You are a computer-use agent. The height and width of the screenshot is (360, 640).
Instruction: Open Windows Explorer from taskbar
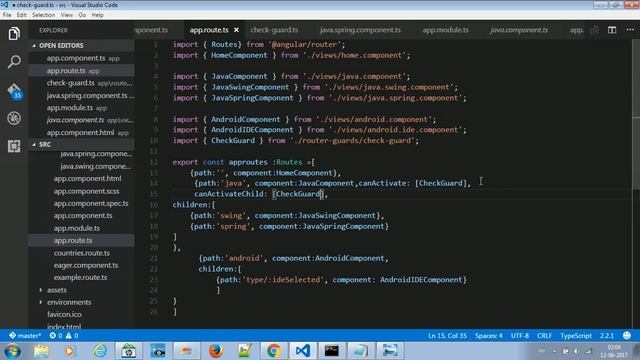pos(41,351)
